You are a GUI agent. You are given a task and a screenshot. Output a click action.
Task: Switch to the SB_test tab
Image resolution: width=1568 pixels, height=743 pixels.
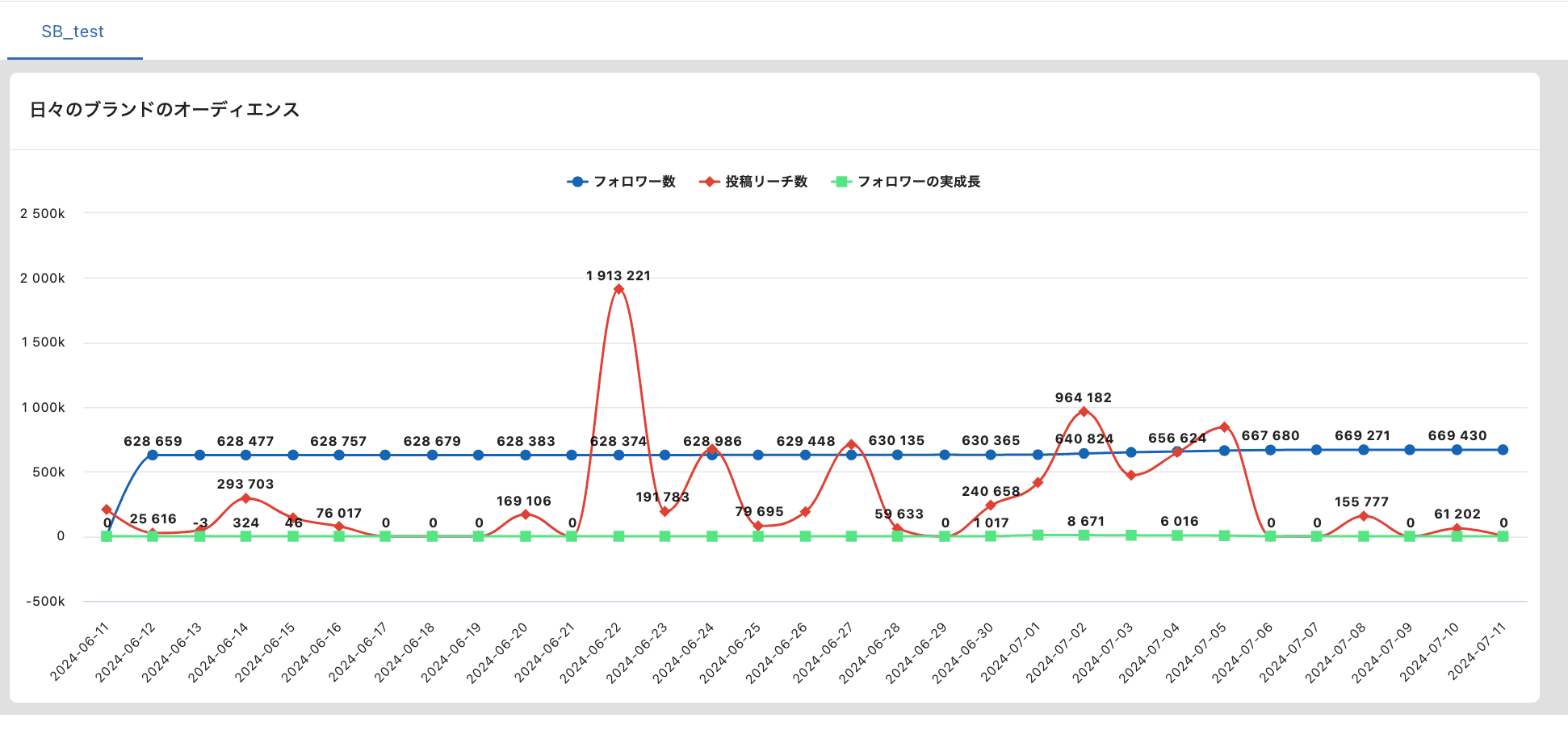[73, 31]
